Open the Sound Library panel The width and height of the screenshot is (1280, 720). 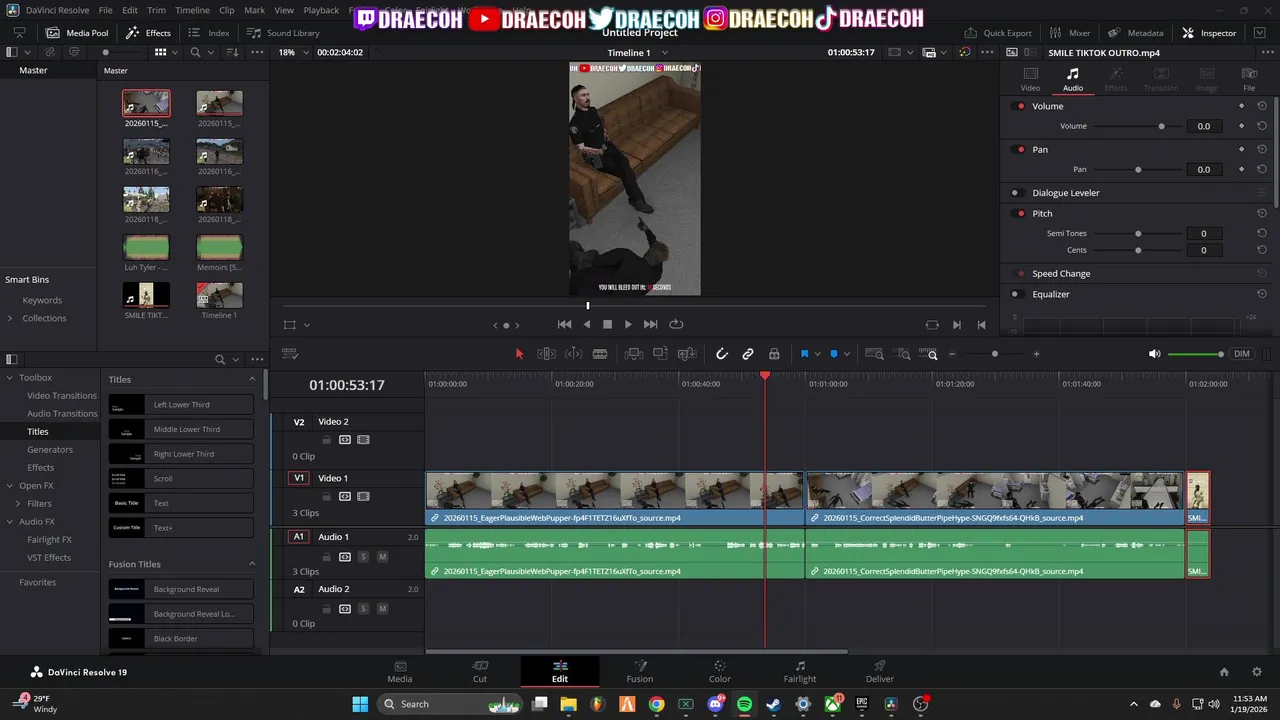(x=283, y=33)
